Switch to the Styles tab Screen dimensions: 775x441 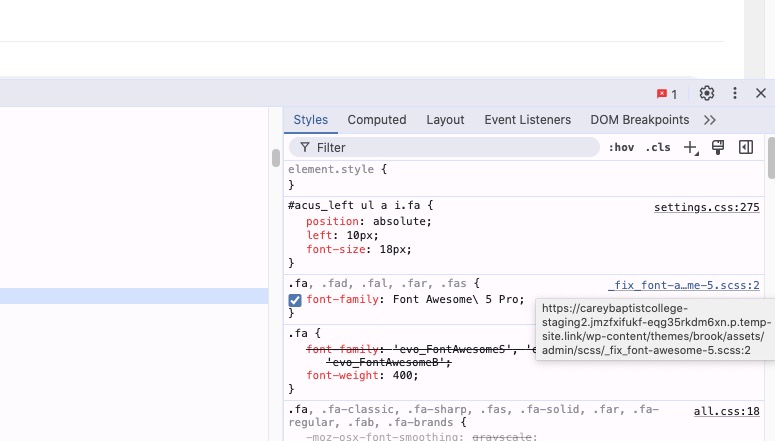pyautogui.click(x=310, y=120)
